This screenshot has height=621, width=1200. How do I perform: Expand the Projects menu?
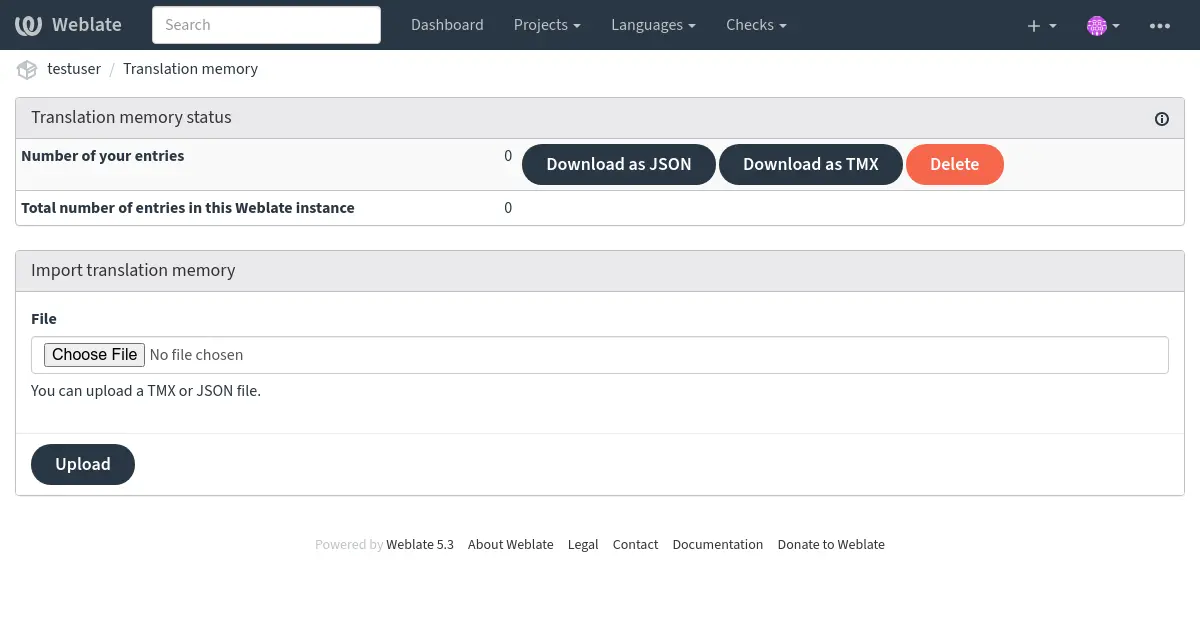(x=547, y=25)
